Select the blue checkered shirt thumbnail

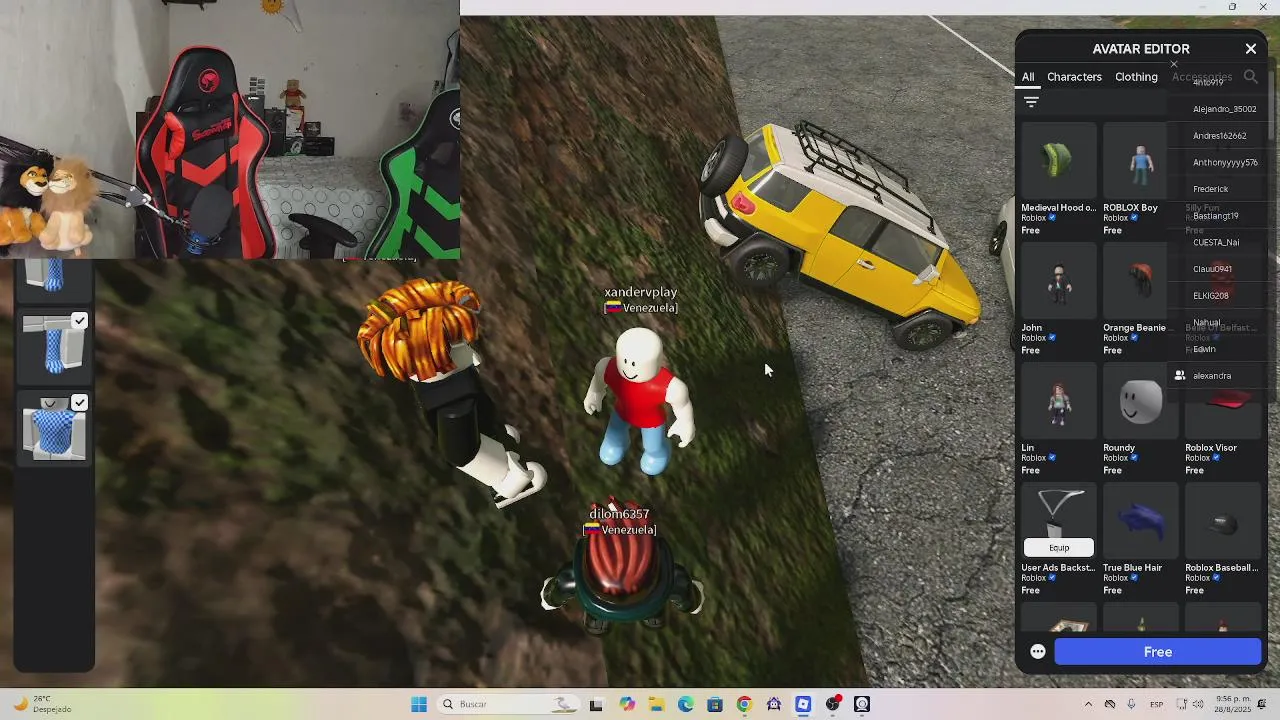click(54, 428)
